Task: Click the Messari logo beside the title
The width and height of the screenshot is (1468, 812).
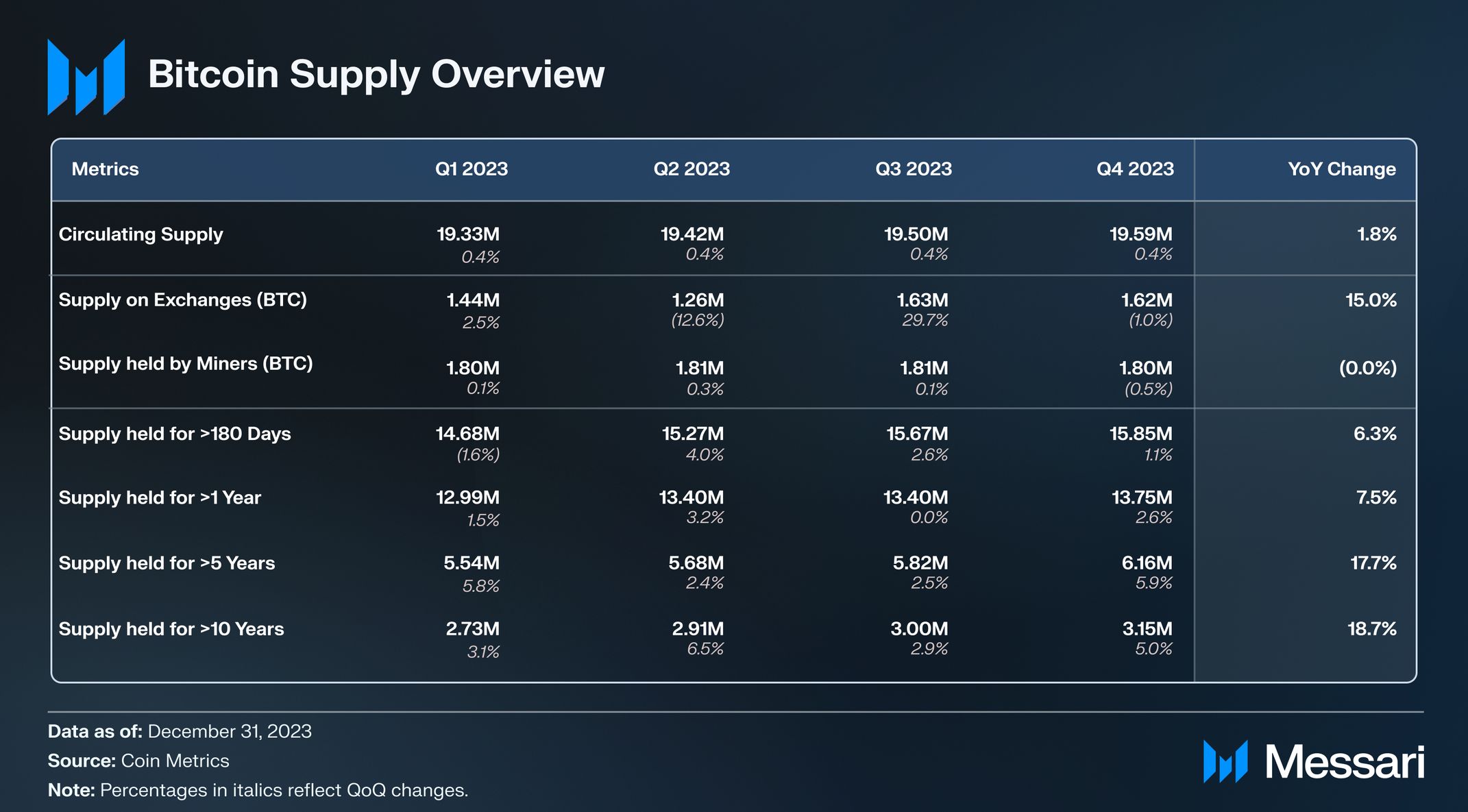Action: tap(86, 77)
